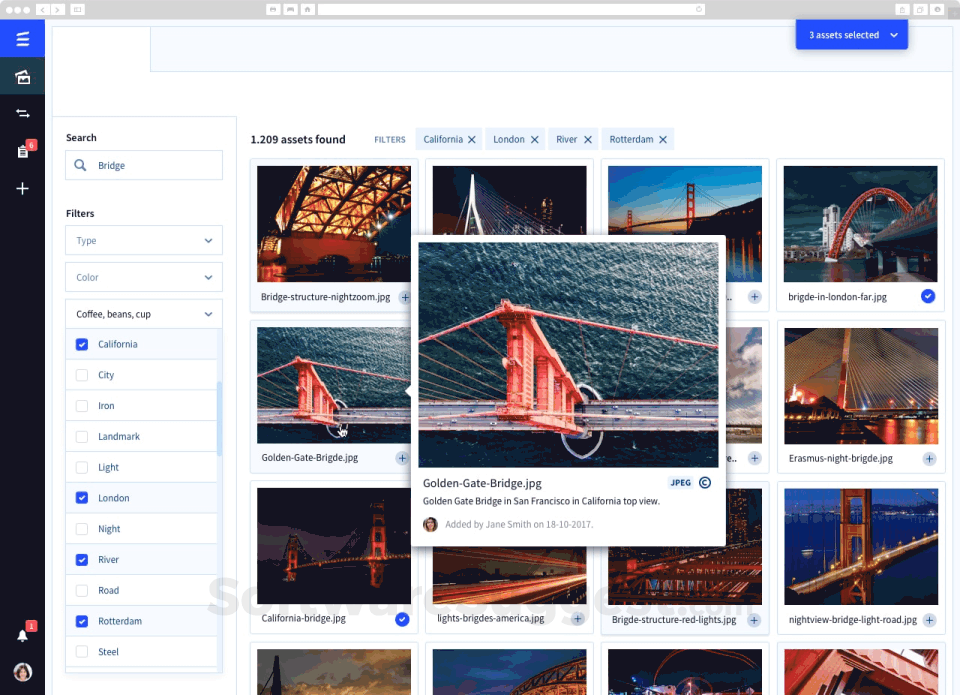Remove the London filter chip
Viewport: 960px width, 695px height.
coord(535,140)
